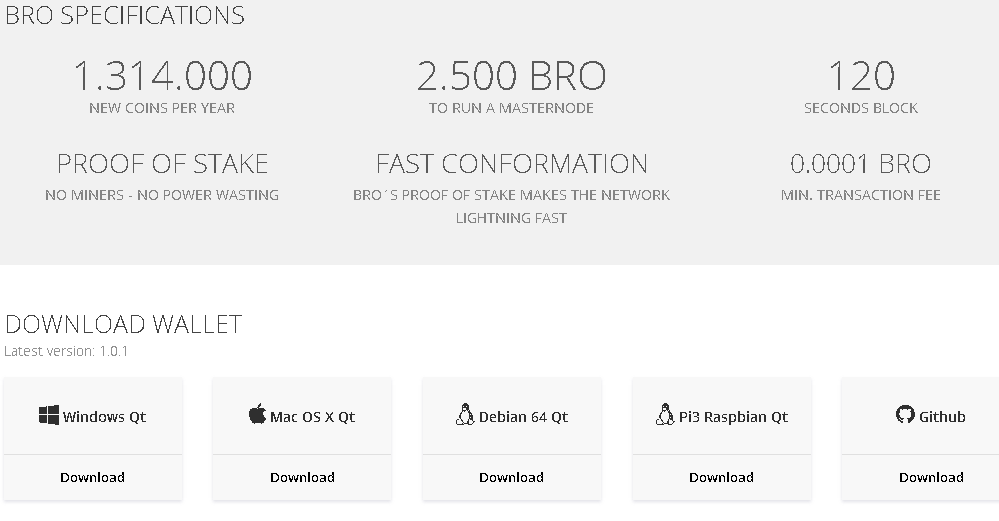Click the 2.500 BRO masternode figure

tap(511, 75)
